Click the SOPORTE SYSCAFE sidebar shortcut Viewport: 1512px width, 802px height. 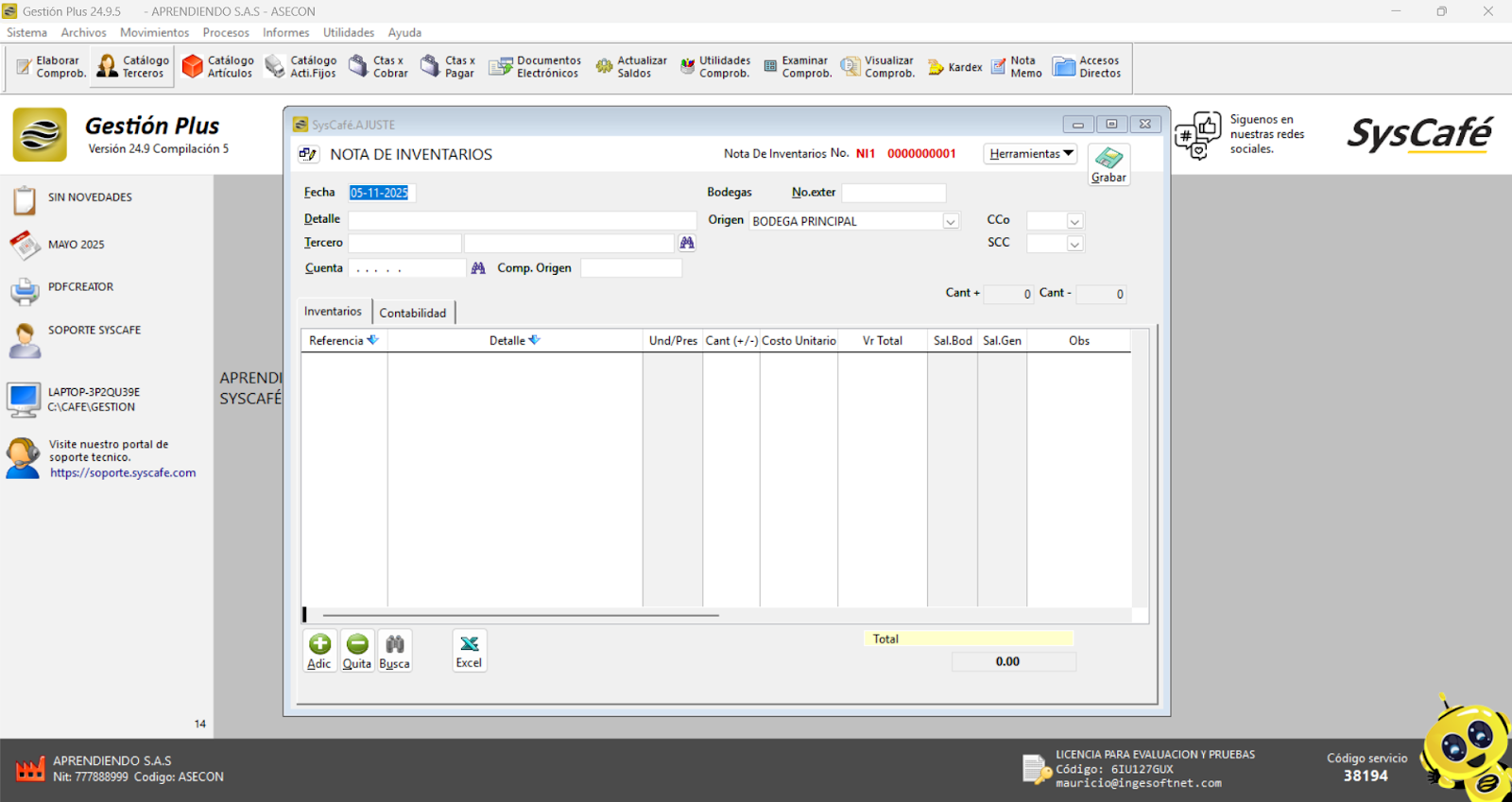tap(94, 331)
